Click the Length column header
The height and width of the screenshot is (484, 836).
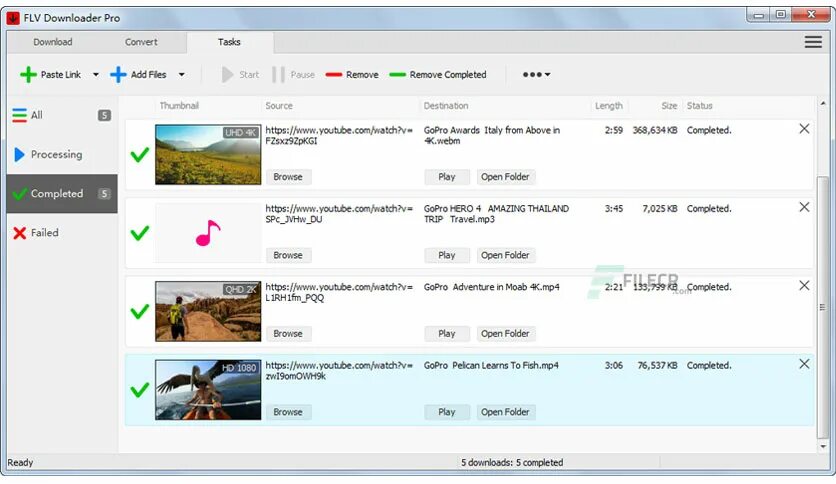[609, 106]
